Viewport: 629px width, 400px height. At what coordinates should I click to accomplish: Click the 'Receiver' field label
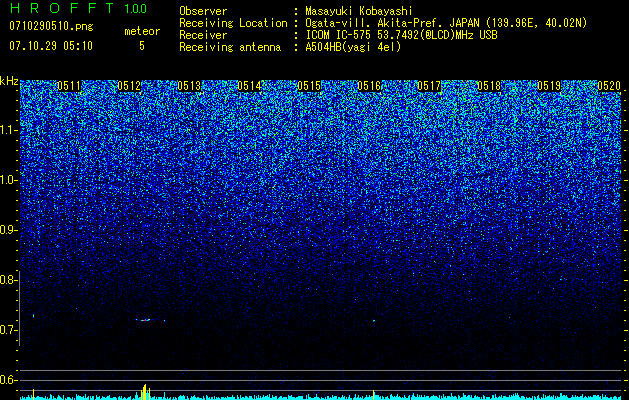click(203, 35)
